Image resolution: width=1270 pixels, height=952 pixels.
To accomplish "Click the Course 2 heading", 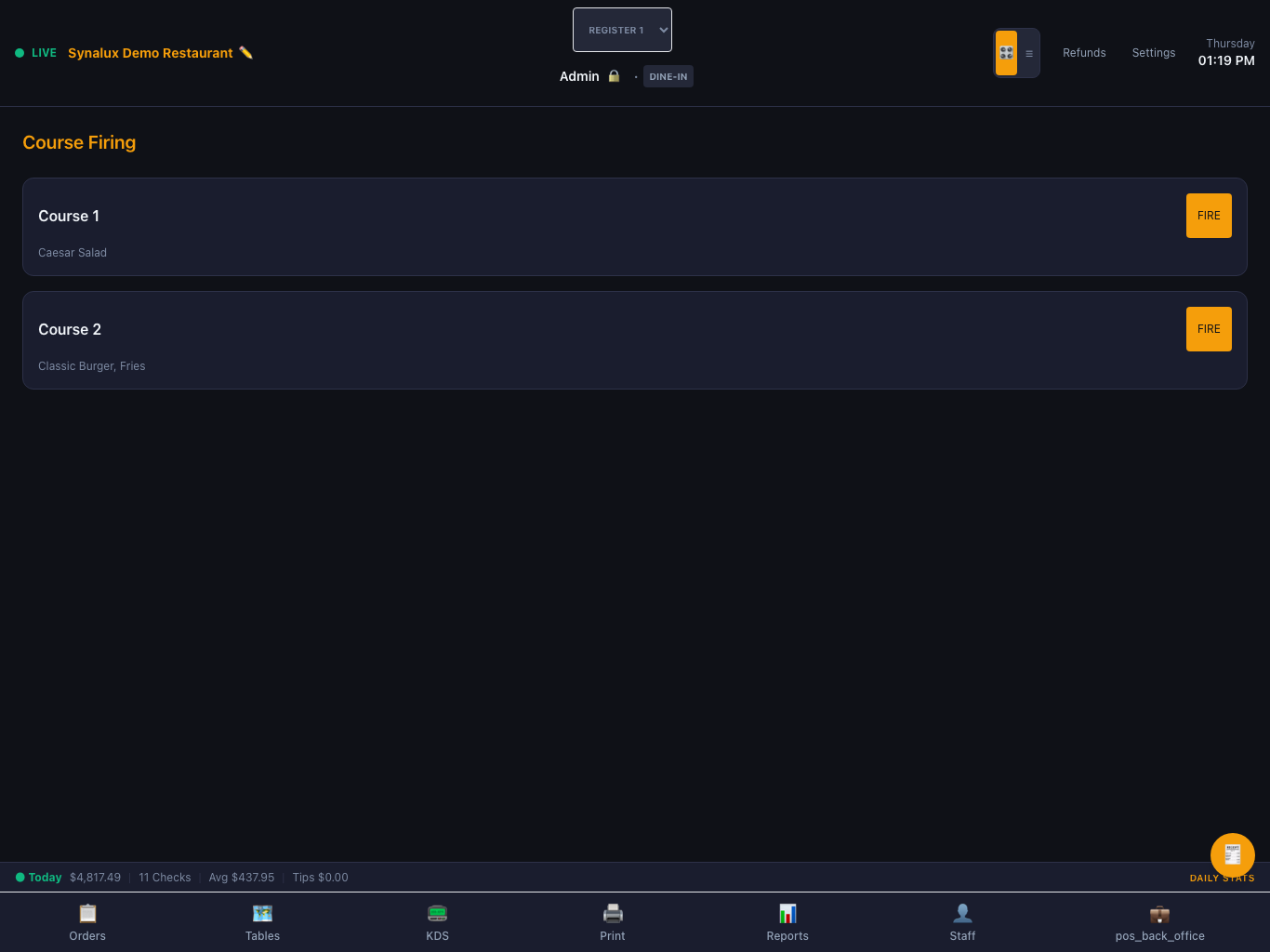I will pyautogui.click(x=70, y=329).
